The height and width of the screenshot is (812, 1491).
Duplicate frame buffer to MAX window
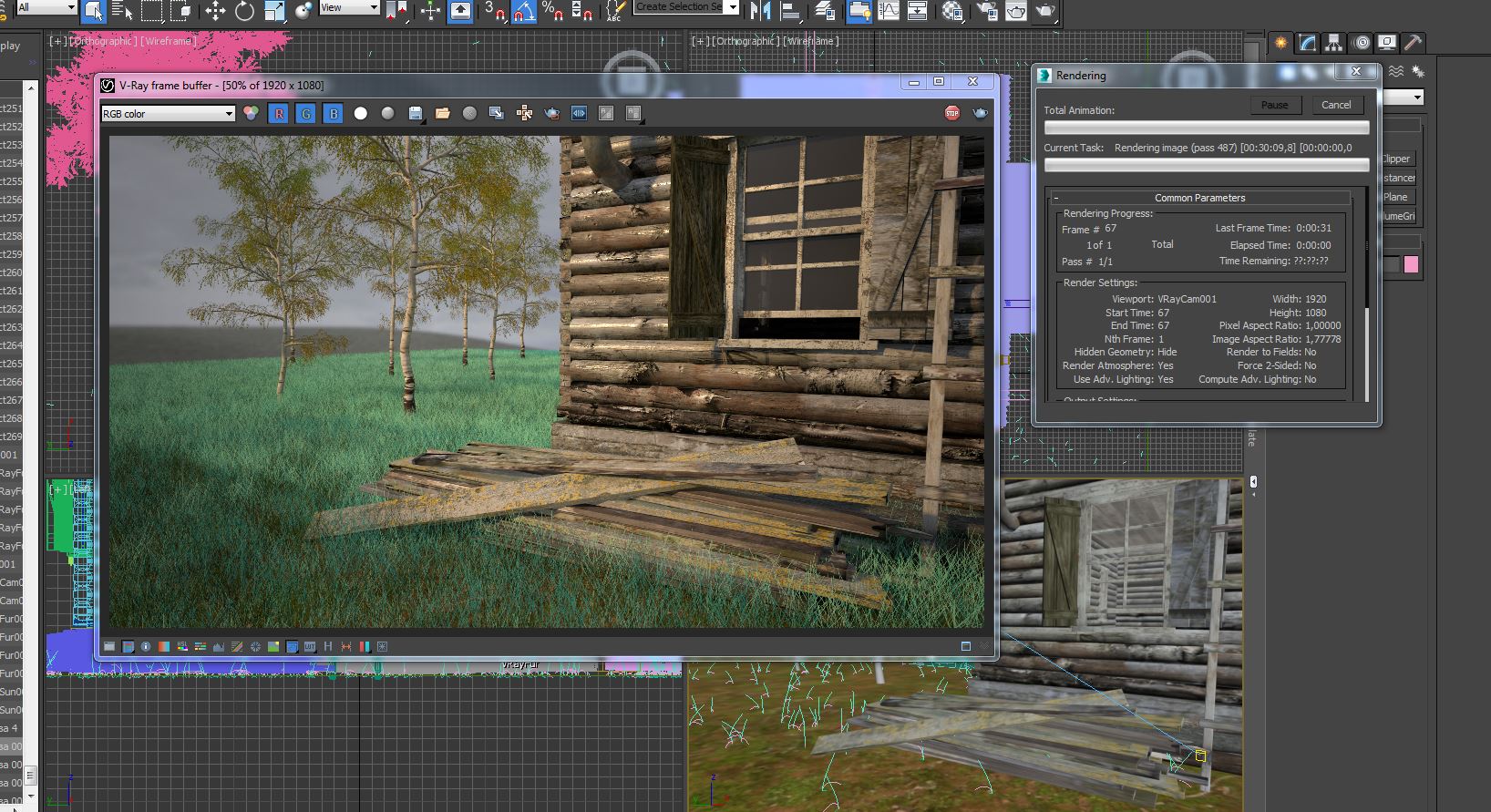[x=497, y=113]
